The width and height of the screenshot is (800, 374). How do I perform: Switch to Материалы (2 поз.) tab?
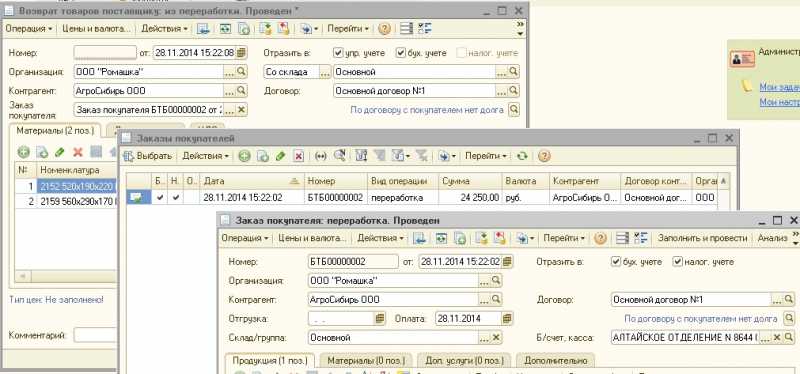pyautogui.click(x=56, y=131)
